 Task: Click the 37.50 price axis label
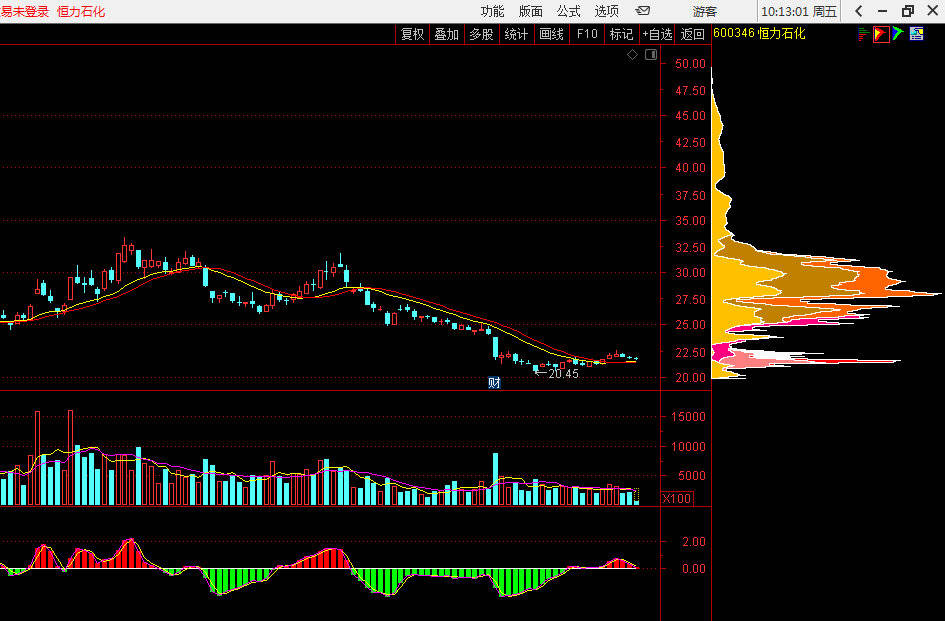pyautogui.click(x=690, y=195)
